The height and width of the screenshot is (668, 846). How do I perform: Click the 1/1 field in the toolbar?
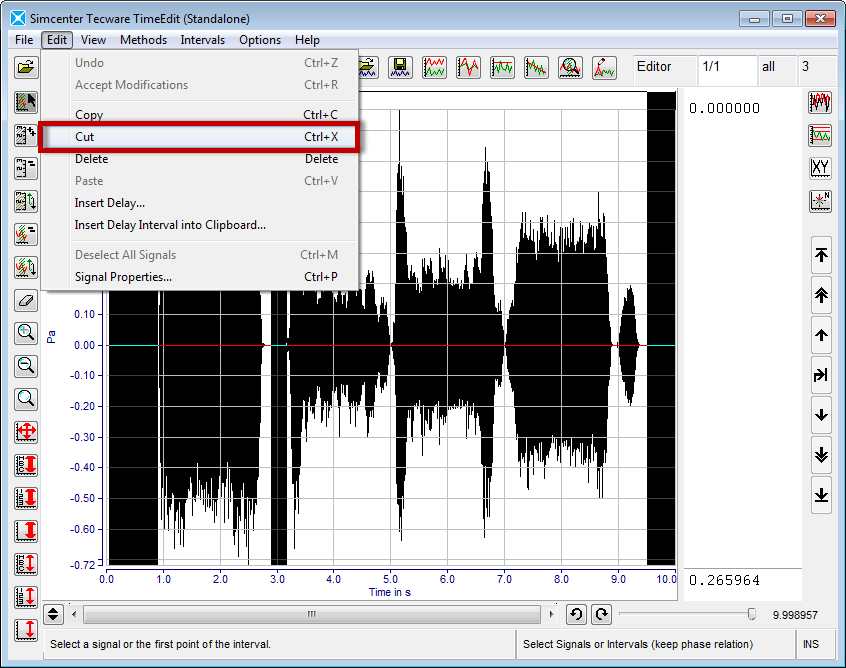coord(727,70)
